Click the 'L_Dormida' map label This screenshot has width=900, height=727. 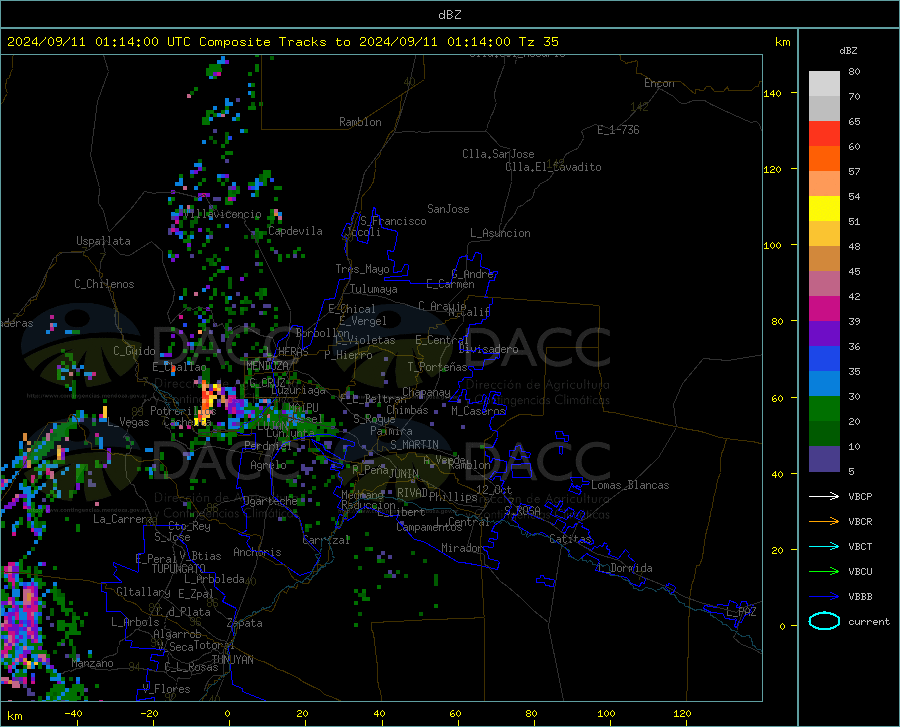tap(624, 568)
